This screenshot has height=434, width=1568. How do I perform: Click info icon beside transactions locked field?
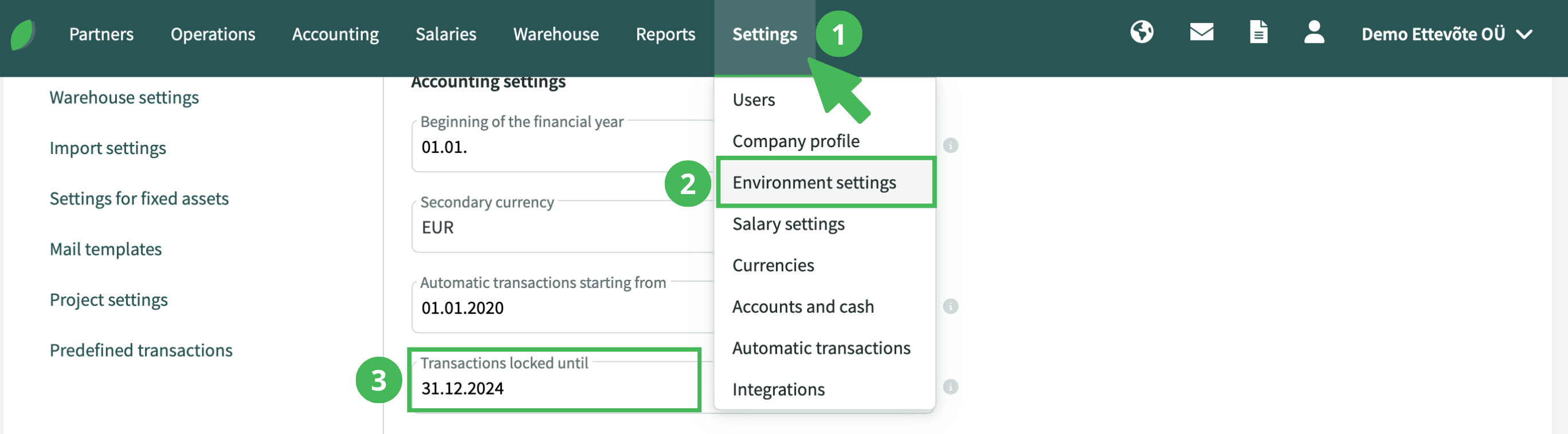pyautogui.click(x=950, y=386)
